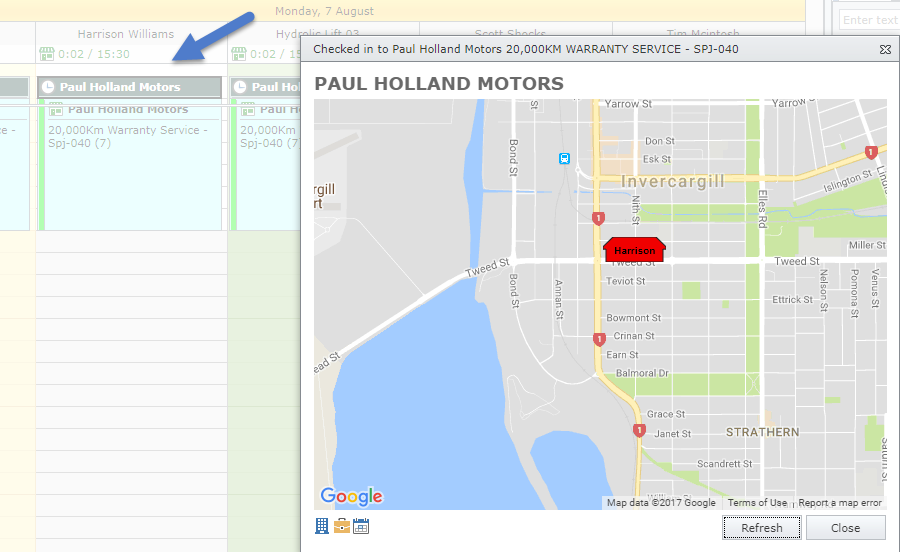Click the calendar icon below the map
This screenshot has height=552, width=900.
click(x=361, y=526)
